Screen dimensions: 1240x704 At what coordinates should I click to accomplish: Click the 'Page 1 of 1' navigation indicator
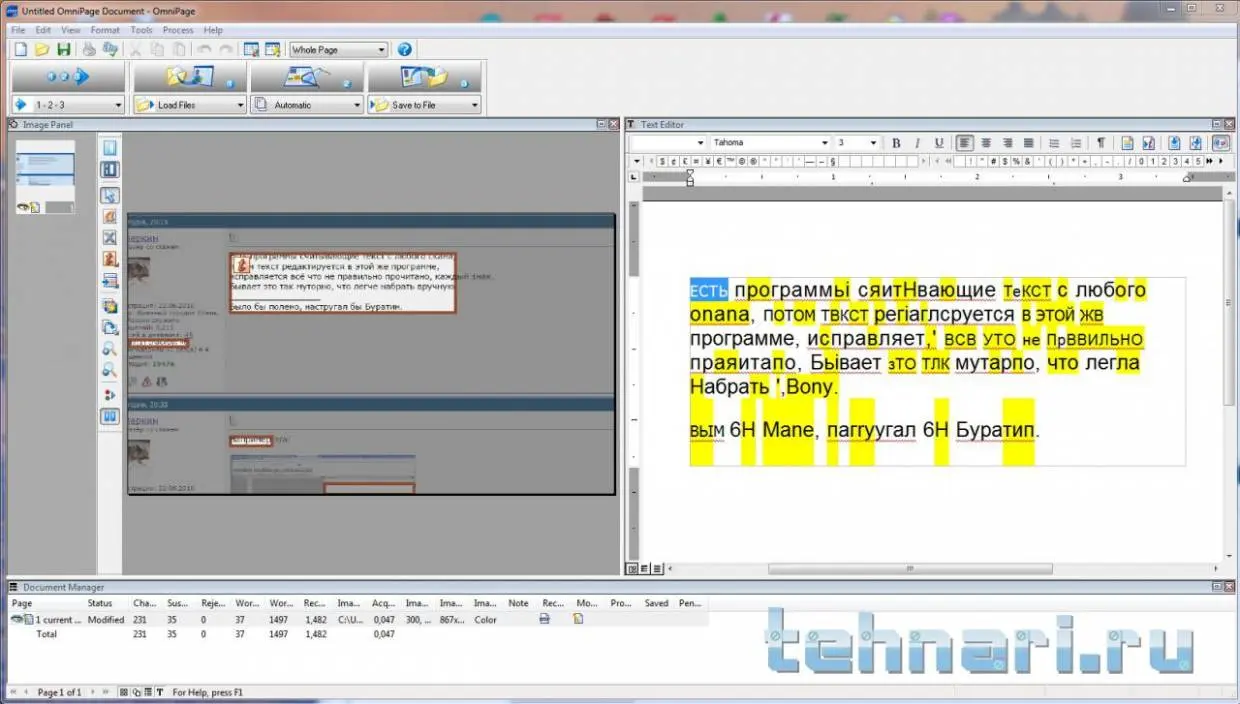(x=59, y=692)
